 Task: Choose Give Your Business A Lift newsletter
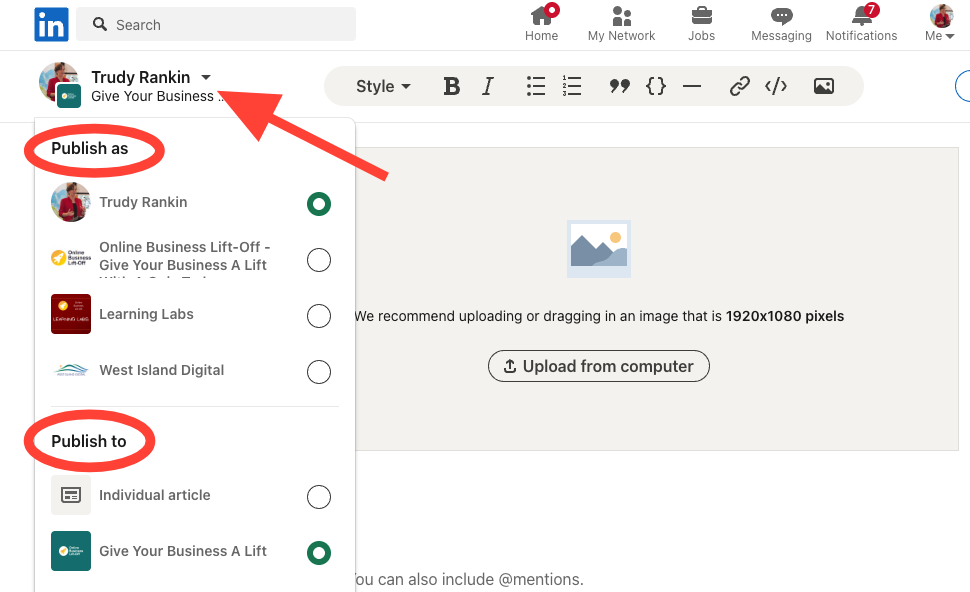click(319, 552)
